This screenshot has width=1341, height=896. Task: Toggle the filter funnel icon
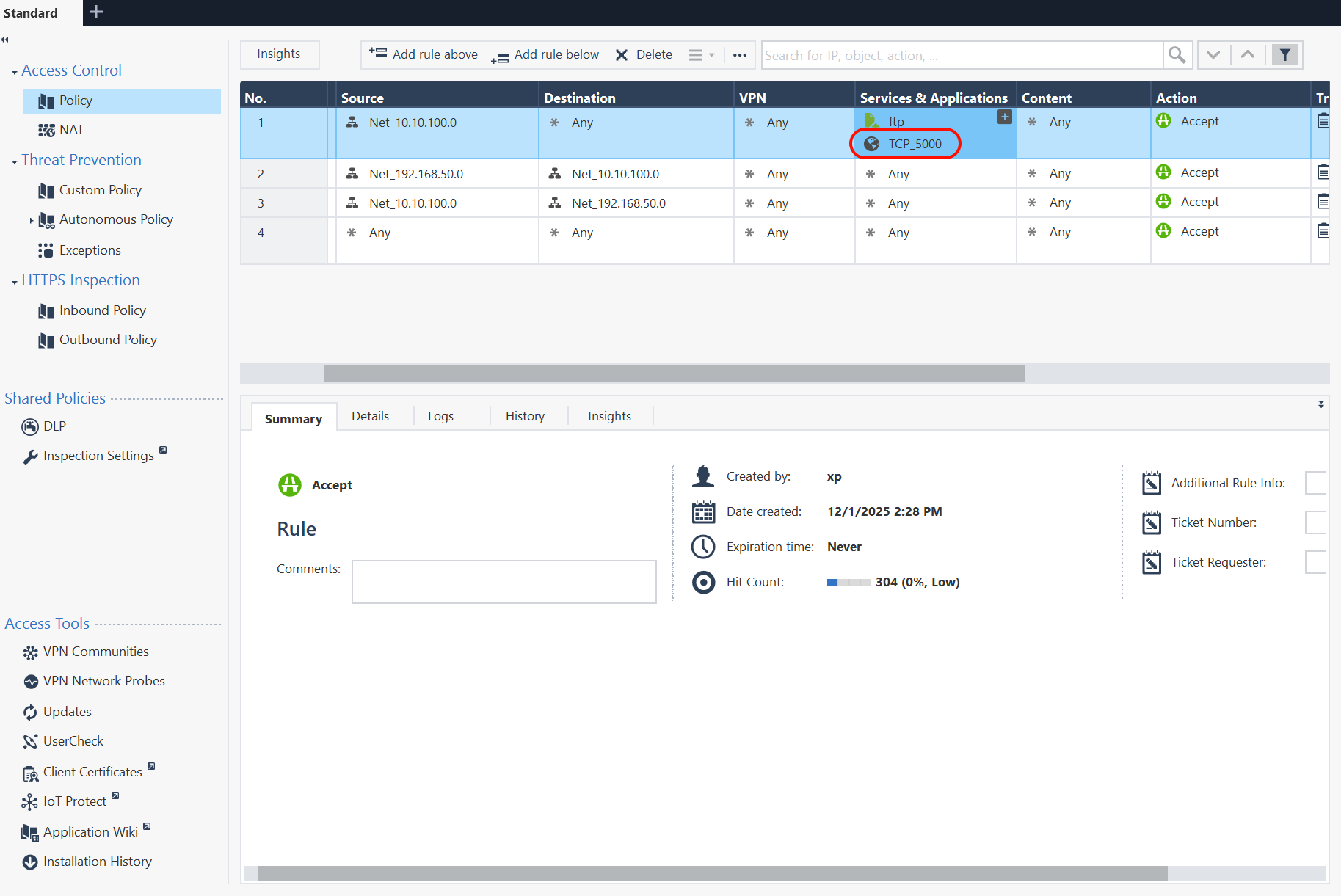click(x=1284, y=55)
